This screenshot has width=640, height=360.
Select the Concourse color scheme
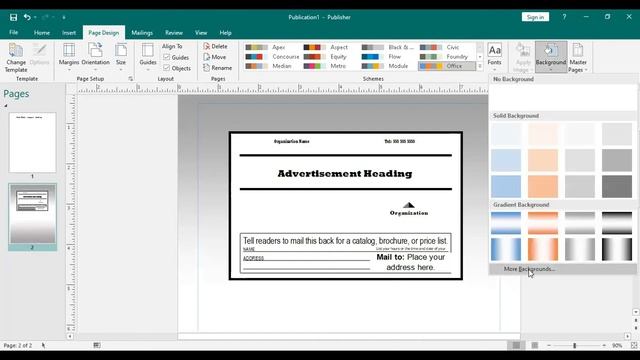coord(271,57)
